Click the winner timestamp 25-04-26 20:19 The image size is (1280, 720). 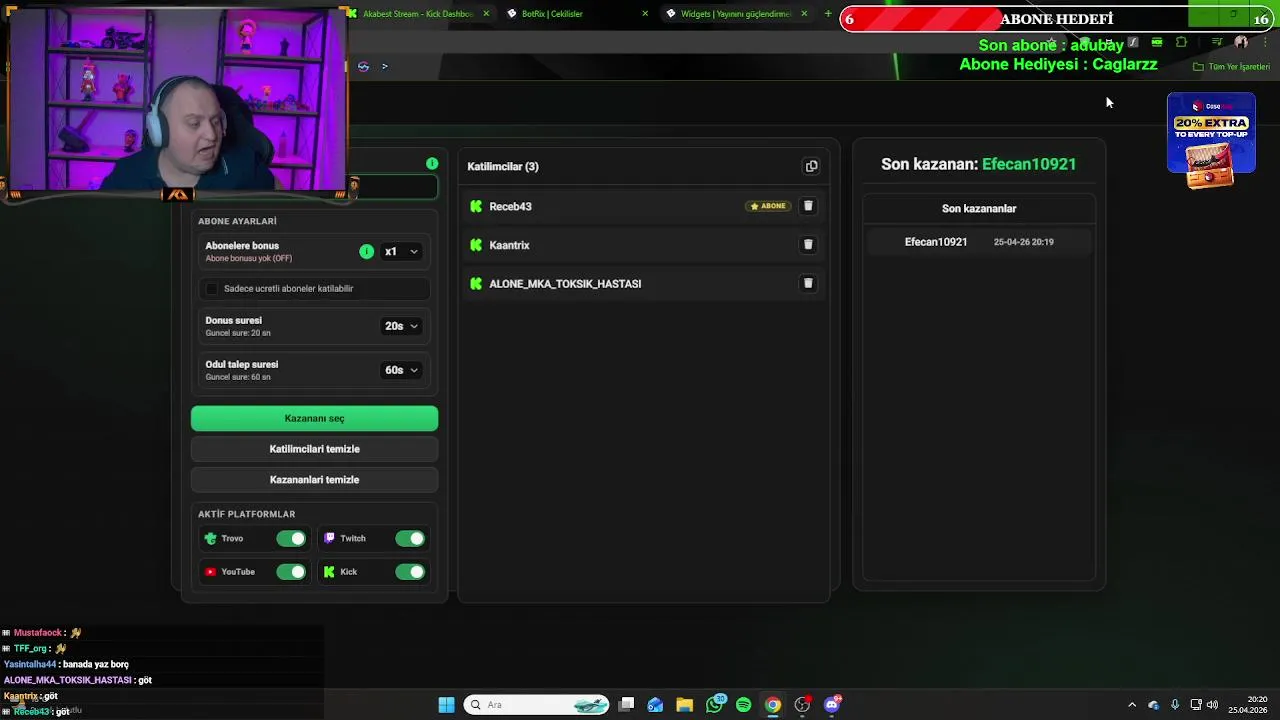pyautogui.click(x=1023, y=242)
